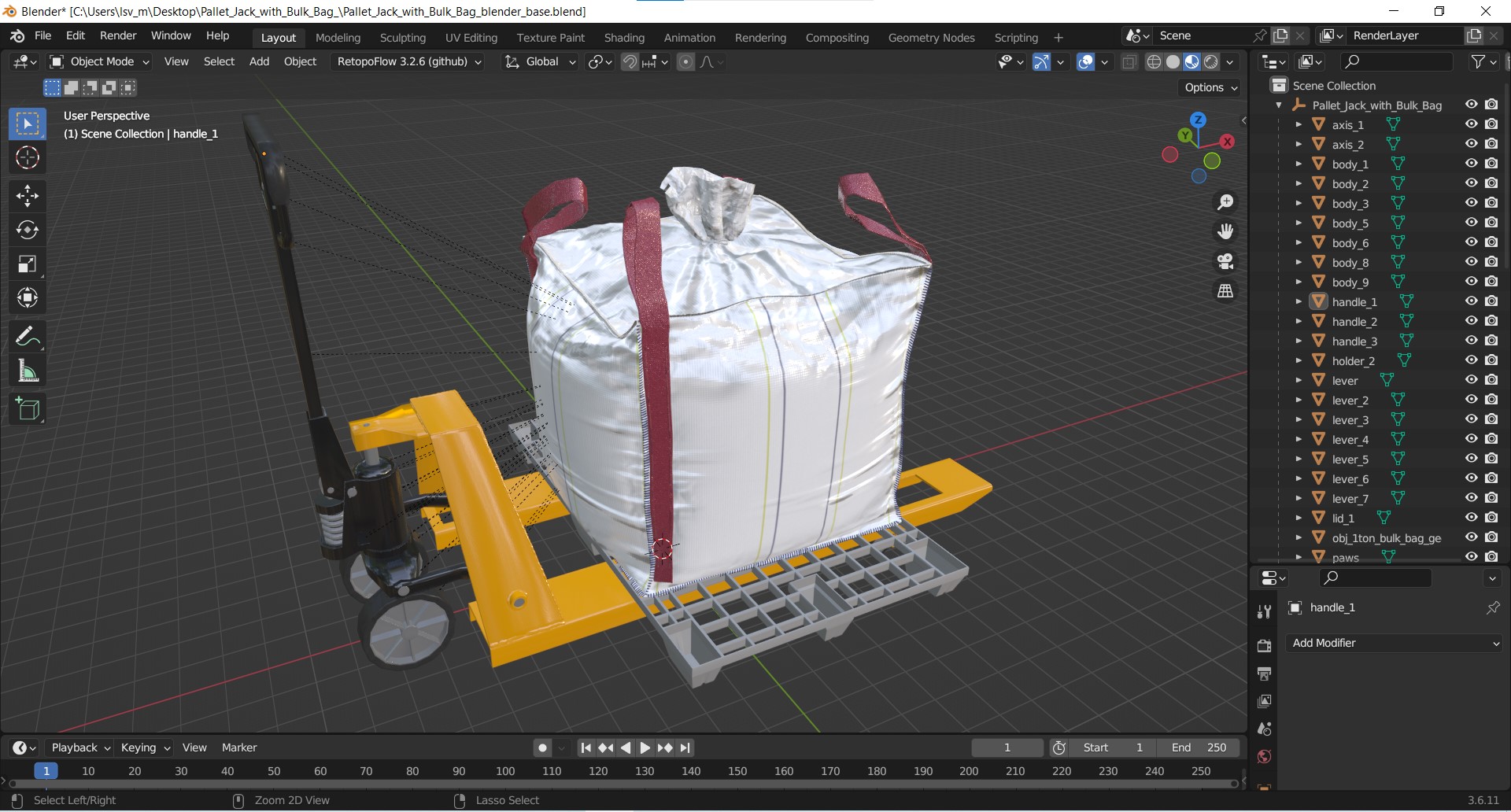Open the Render menu
The width and height of the screenshot is (1511, 812).
[118, 35]
